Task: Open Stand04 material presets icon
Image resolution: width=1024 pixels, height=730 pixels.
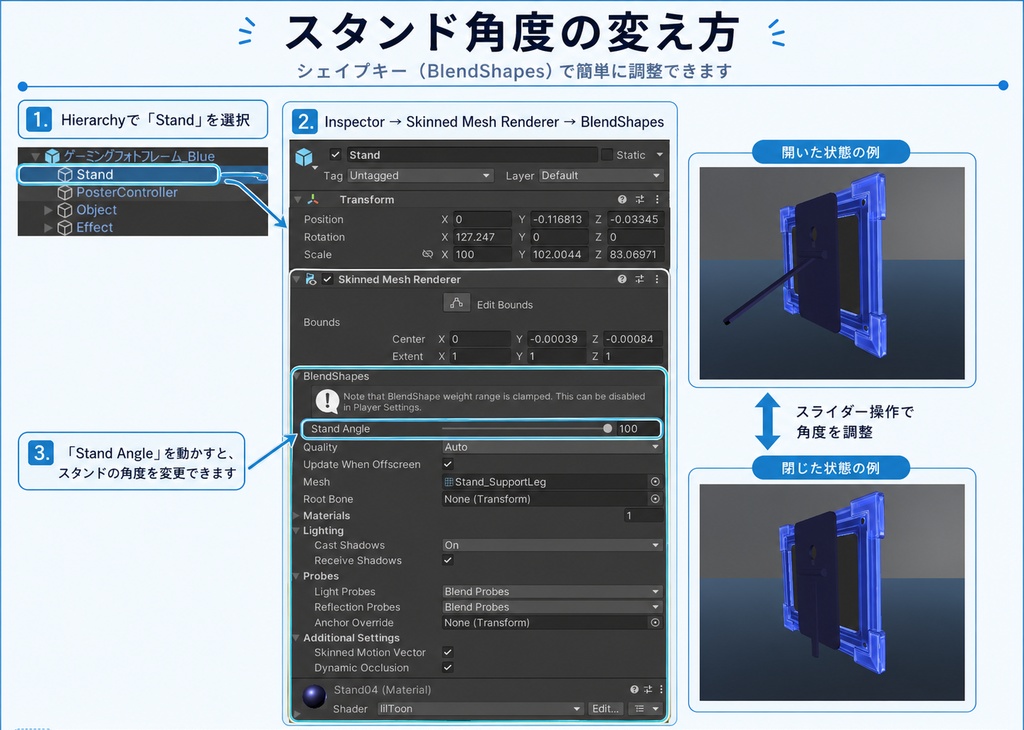Action: coord(648,690)
